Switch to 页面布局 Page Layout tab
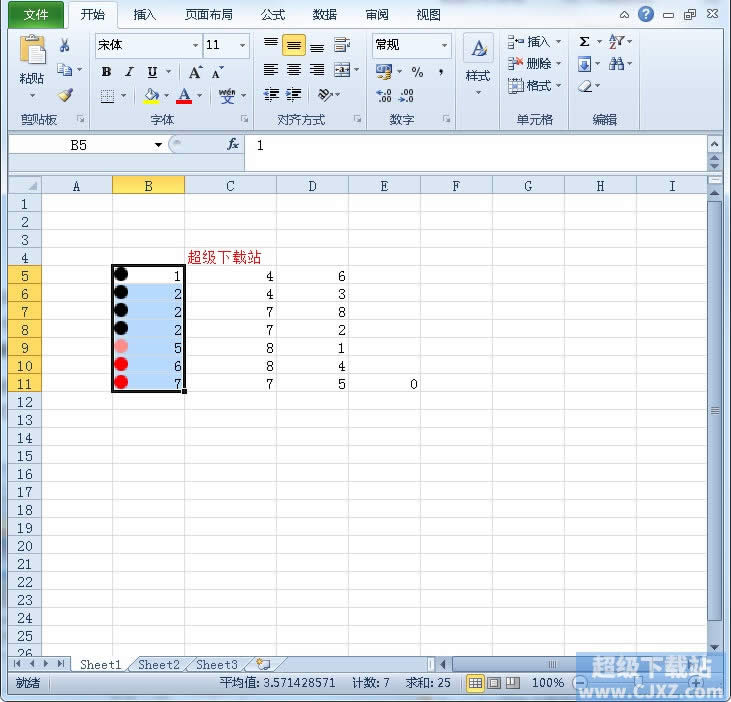Screen dimensions: 731x702 [208, 15]
